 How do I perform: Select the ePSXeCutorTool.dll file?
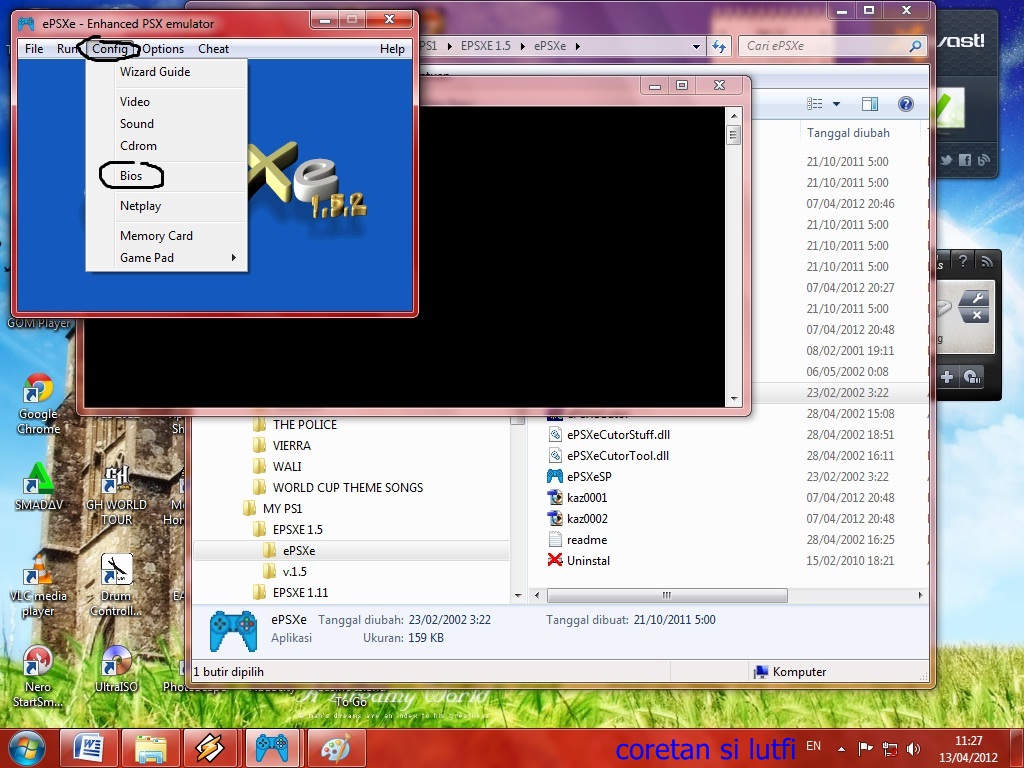coord(617,456)
